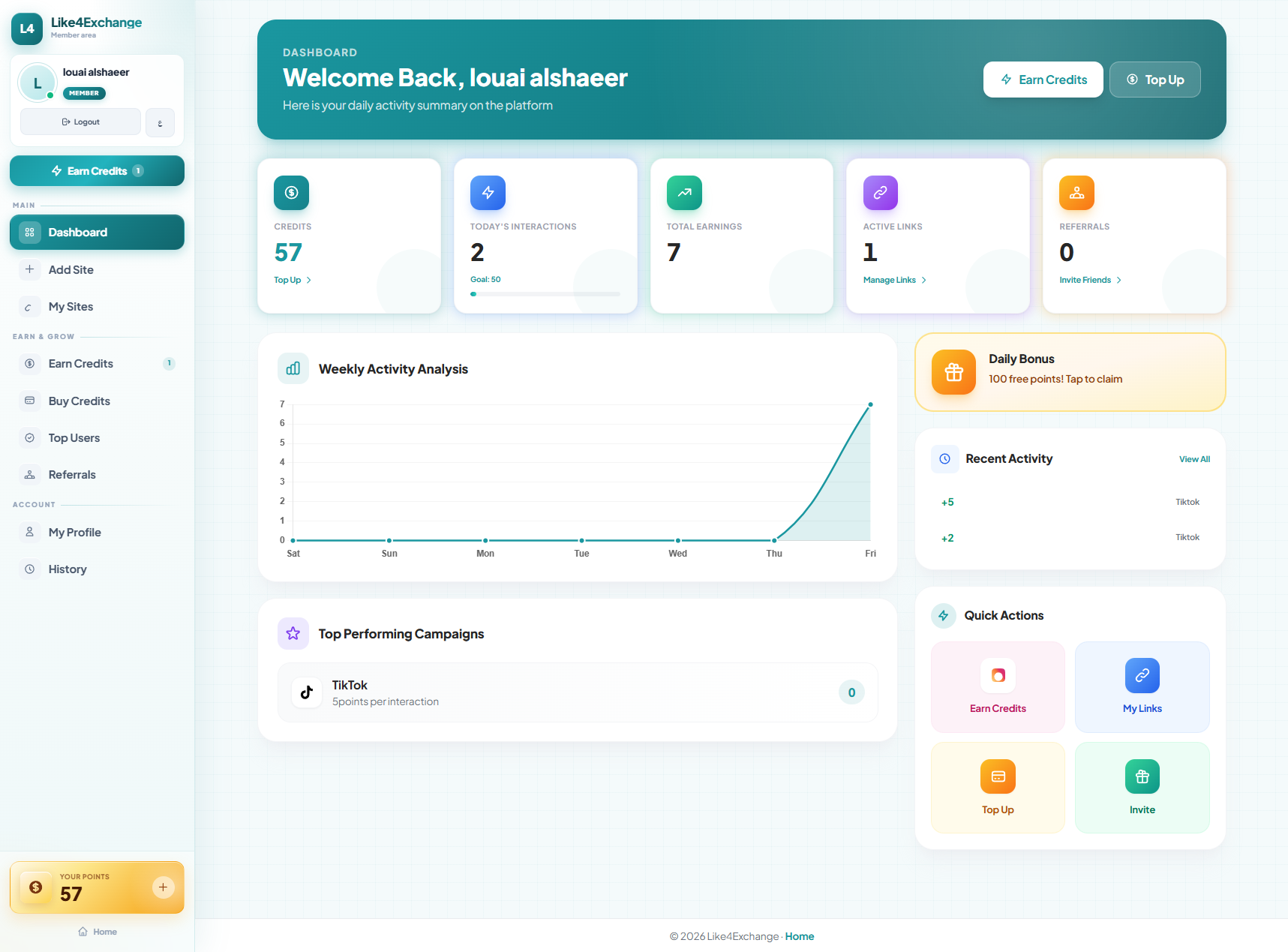Screen dimensions: 1288x952
Task: Click the Invite quick action tile
Action: click(1142, 788)
